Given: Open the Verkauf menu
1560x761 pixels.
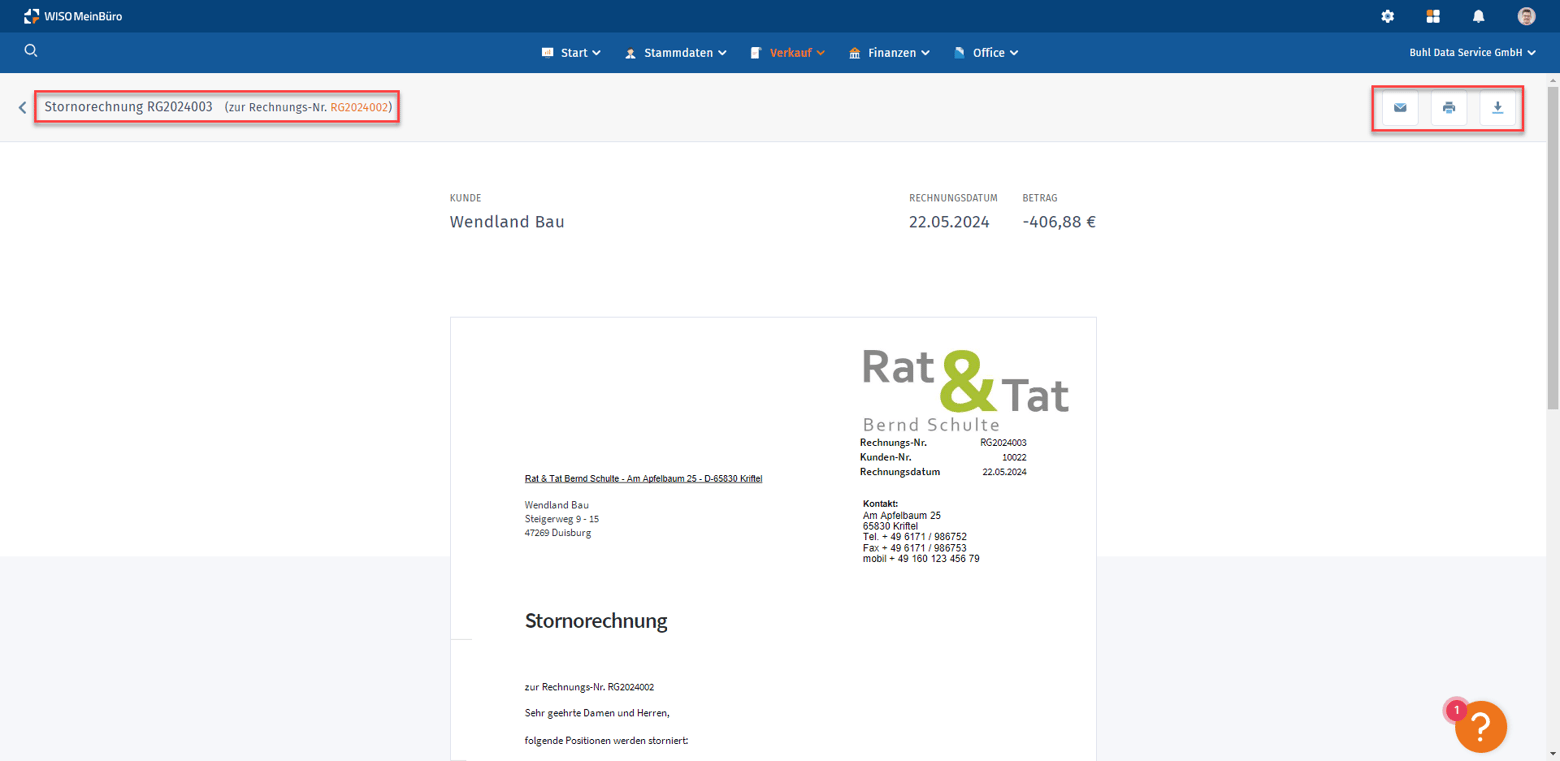Looking at the screenshot, I should (x=788, y=53).
